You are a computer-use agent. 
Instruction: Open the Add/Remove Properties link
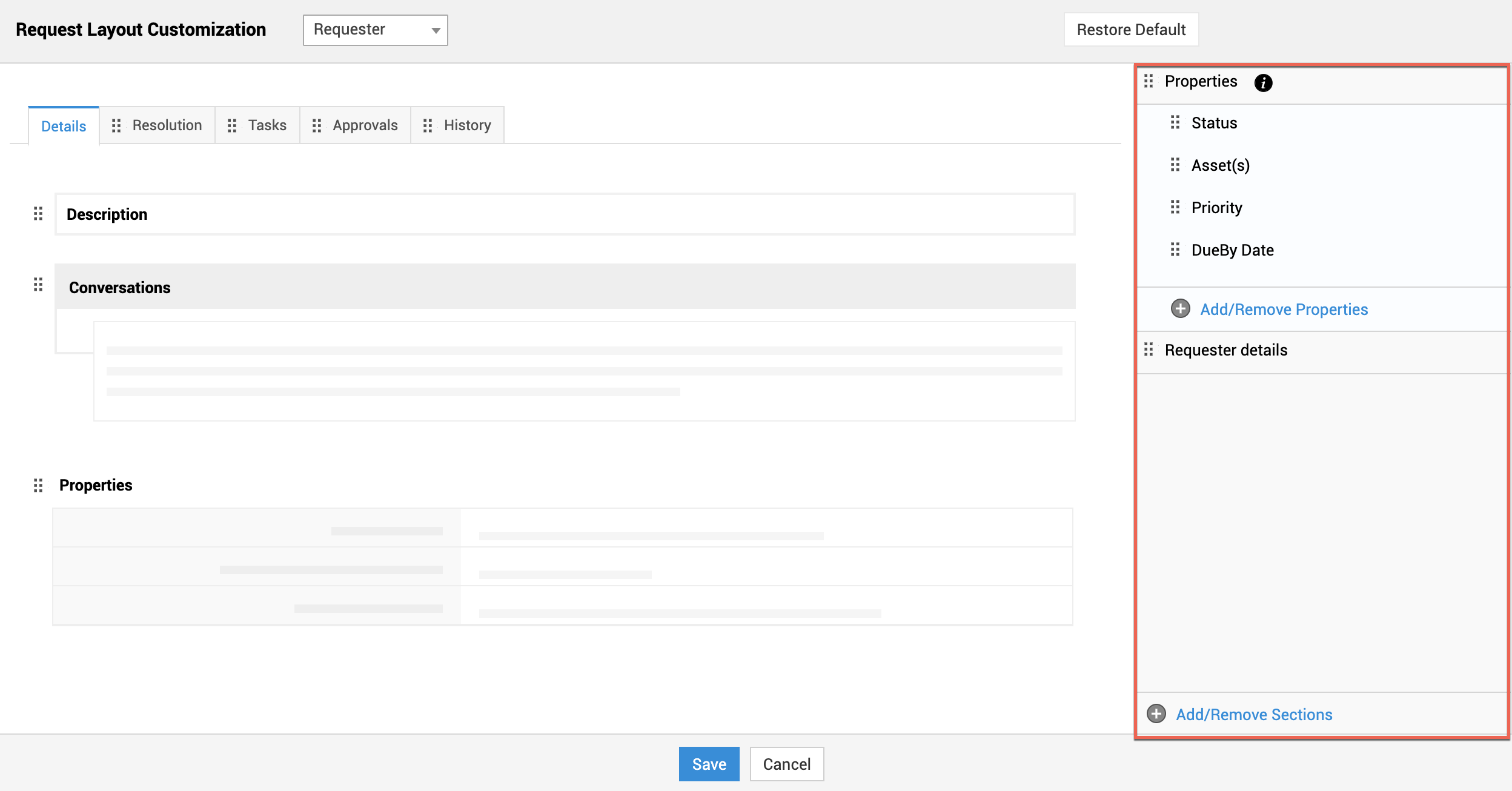click(1284, 309)
